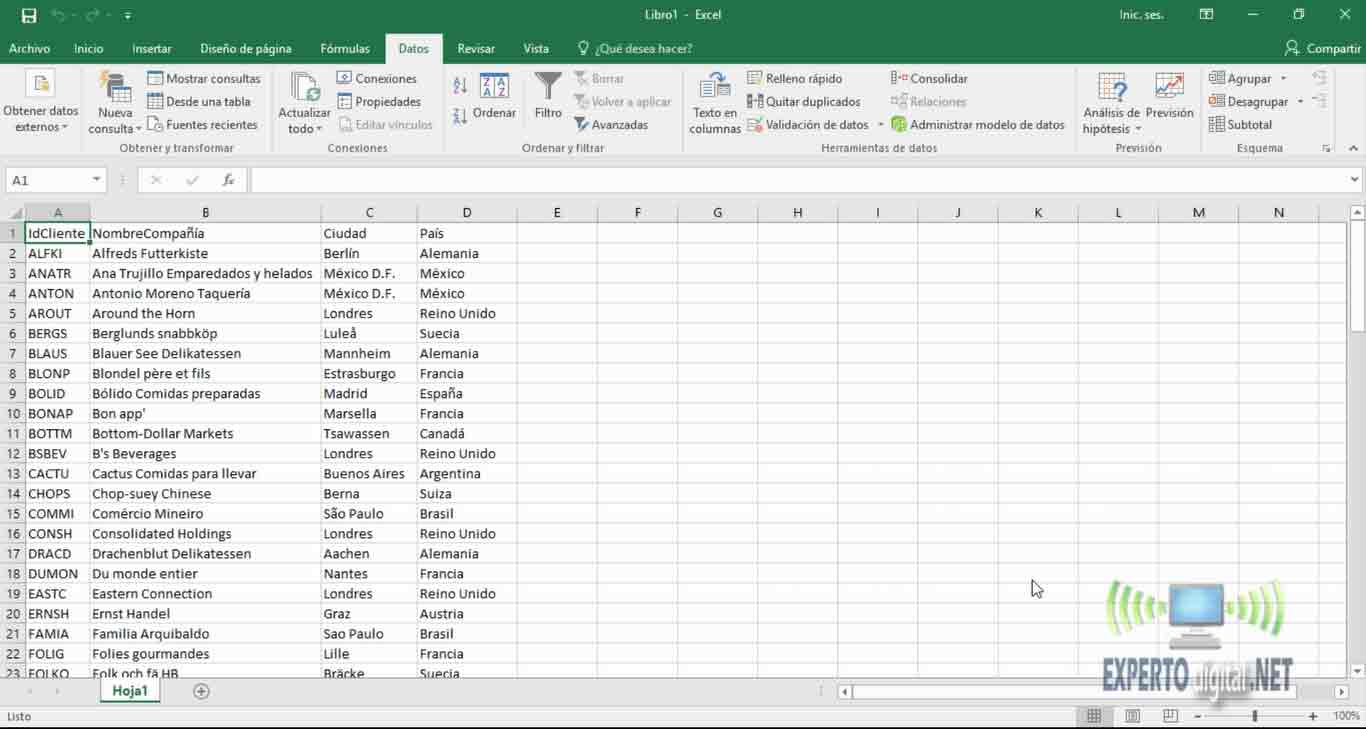Screen dimensions: 1366x729
Task: Open the Avanzadas sort option
Action: 611,124
